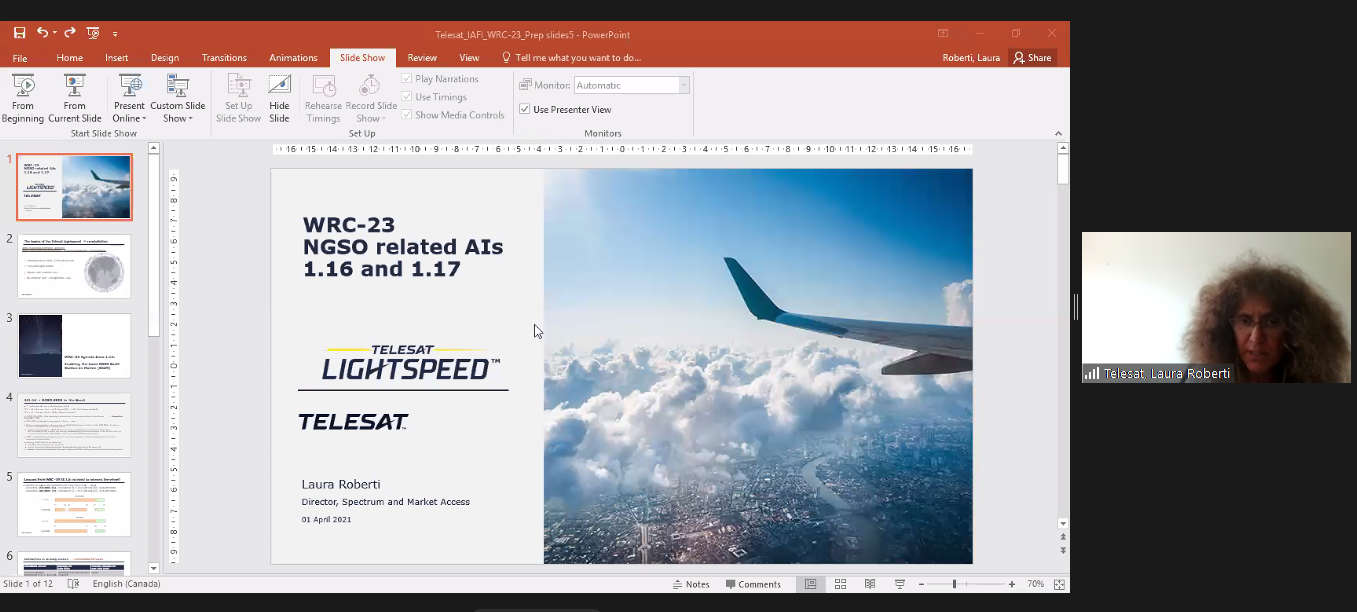Start slideshow From Current Slide
The image size is (1357, 612).
pos(75,98)
